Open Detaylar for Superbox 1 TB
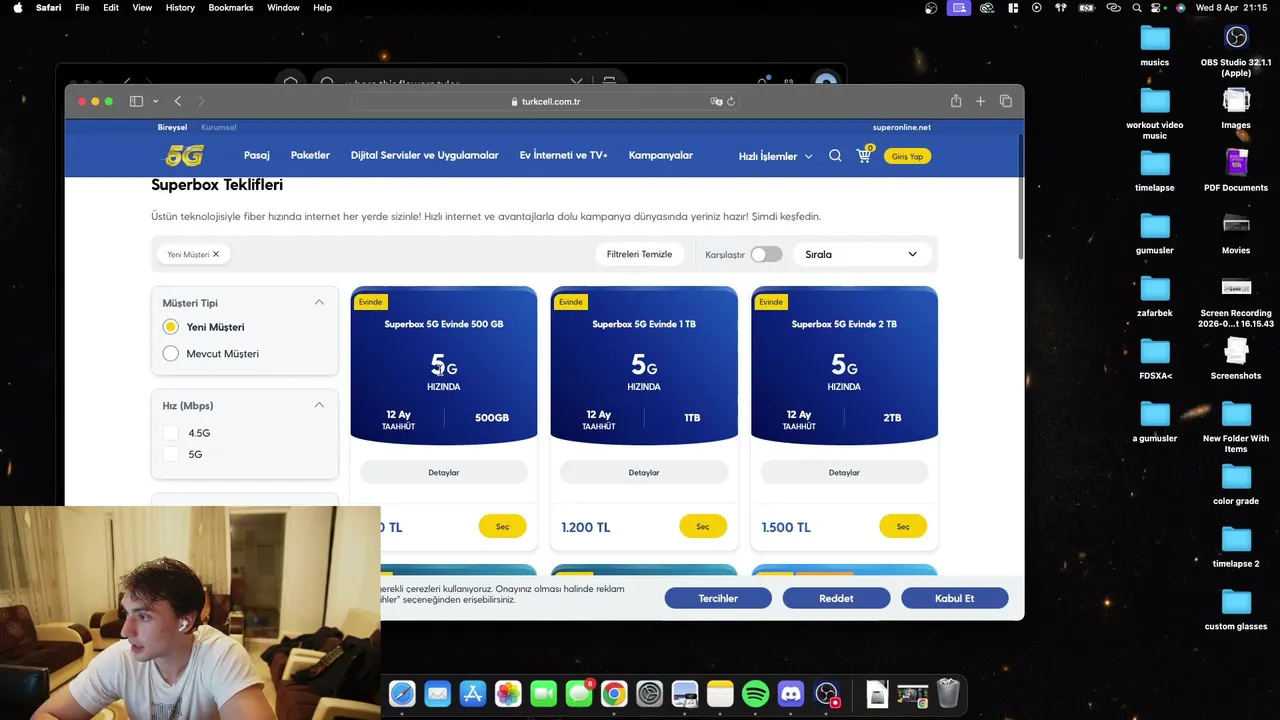Screen dimensions: 1280x720 tap(644, 472)
